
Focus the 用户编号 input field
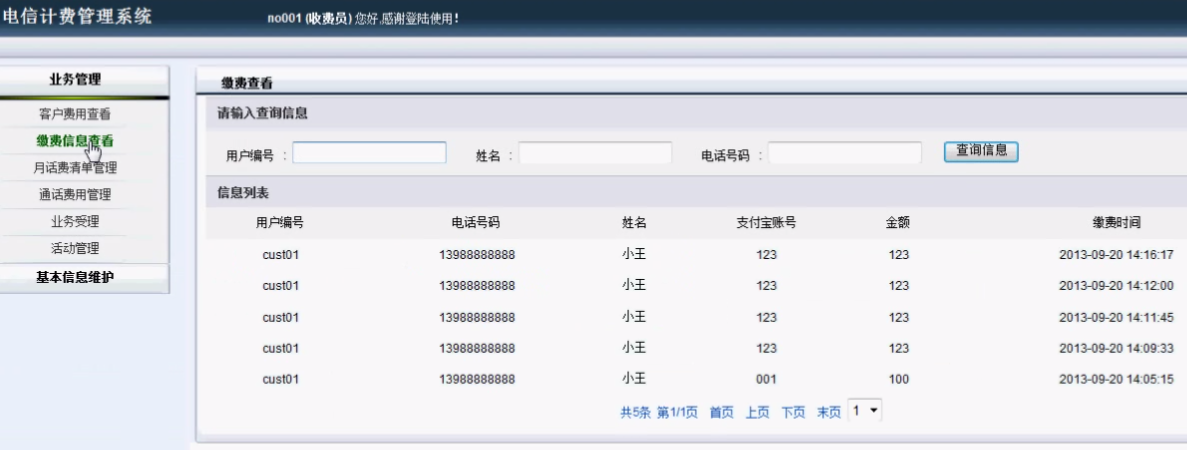[369, 152]
